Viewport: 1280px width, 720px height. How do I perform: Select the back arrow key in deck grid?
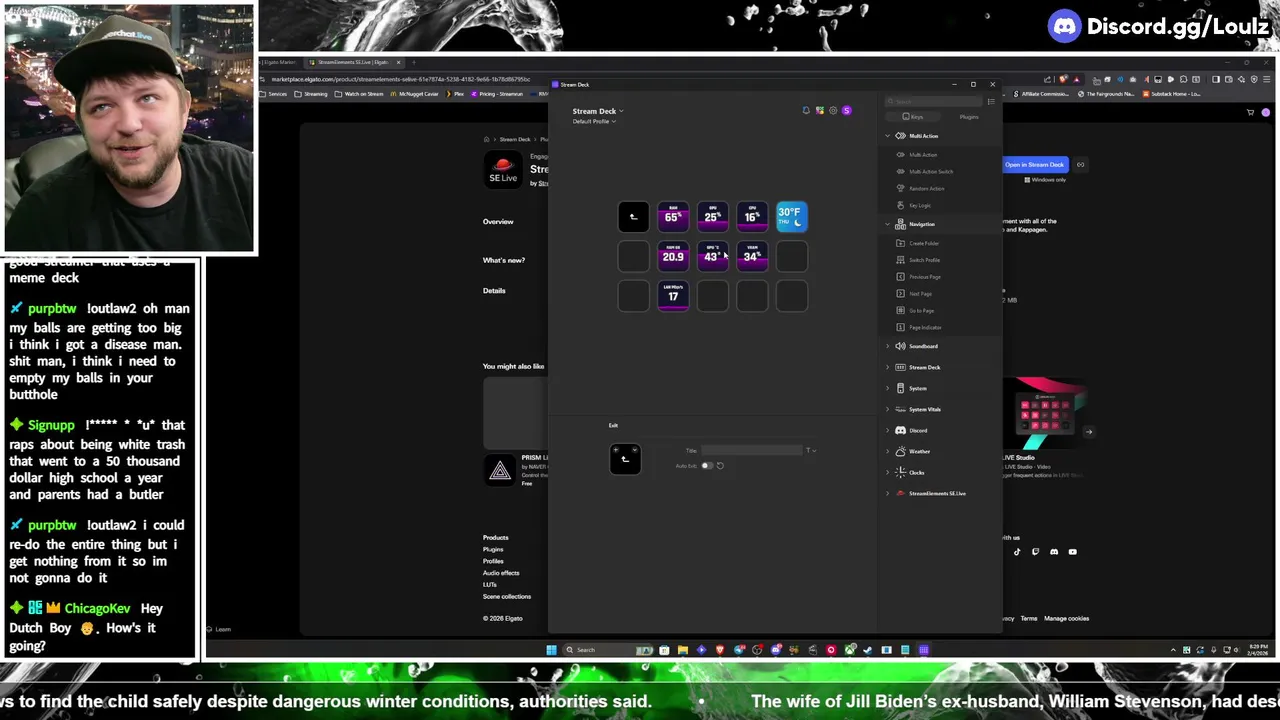point(633,216)
